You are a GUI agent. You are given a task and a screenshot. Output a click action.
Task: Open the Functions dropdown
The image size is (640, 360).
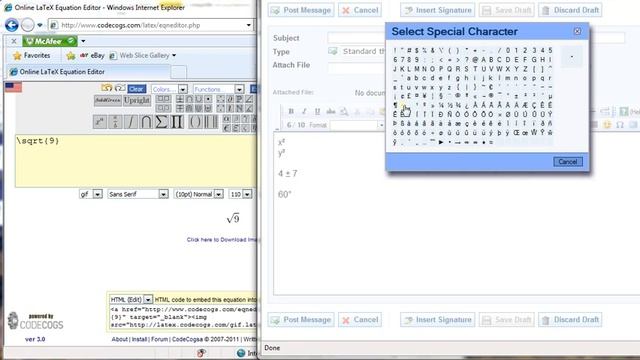pyautogui.click(x=218, y=89)
